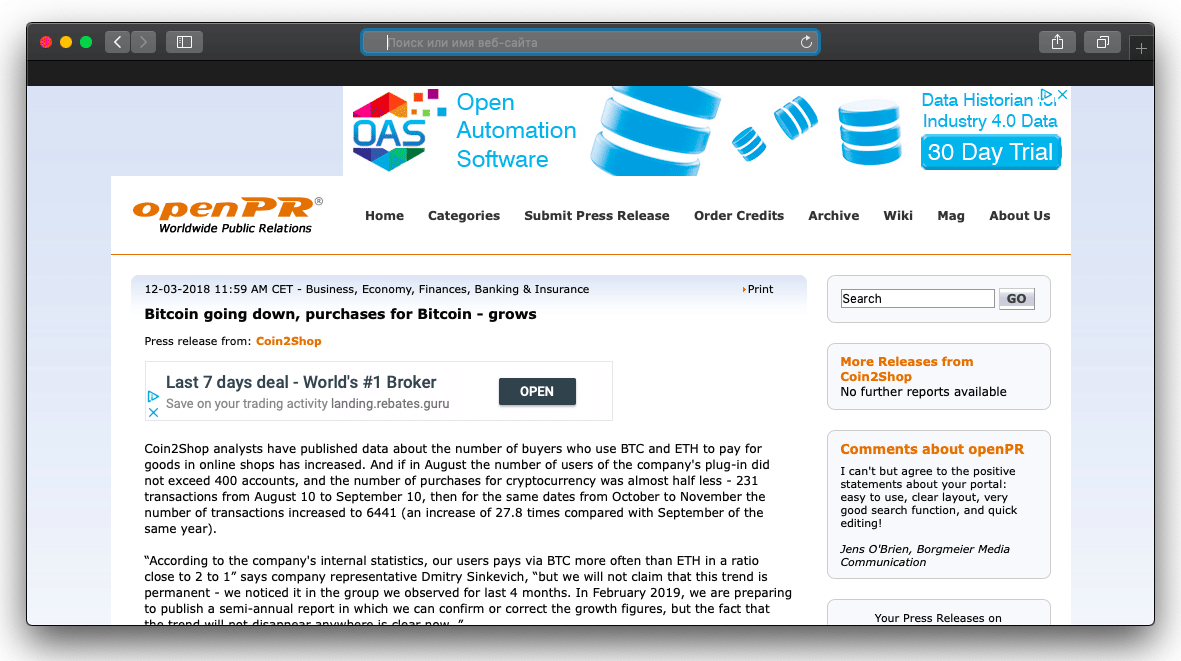Open the Categories menu item
This screenshot has width=1181, height=661.
pyautogui.click(x=464, y=215)
